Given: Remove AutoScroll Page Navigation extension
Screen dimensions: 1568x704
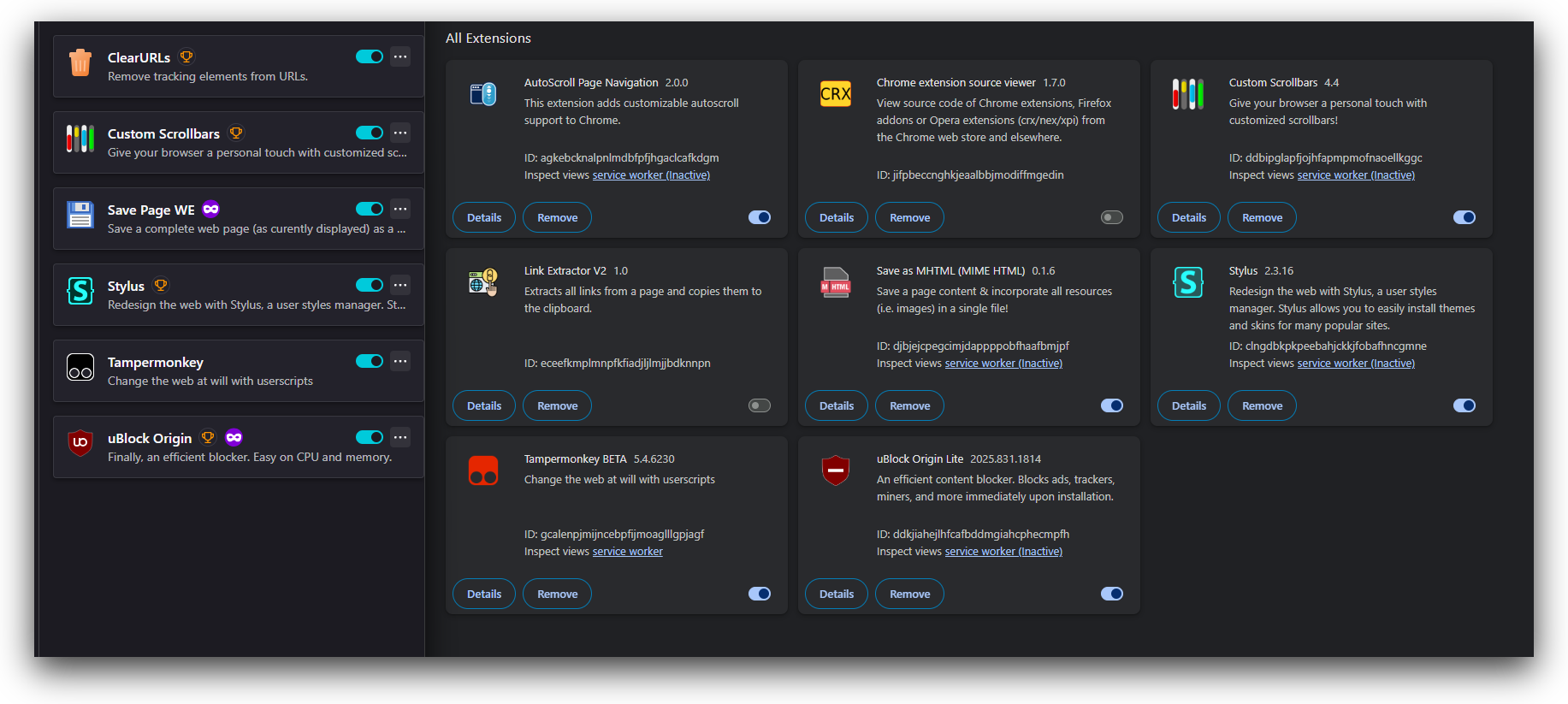Looking at the screenshot, I should (557, 217).
